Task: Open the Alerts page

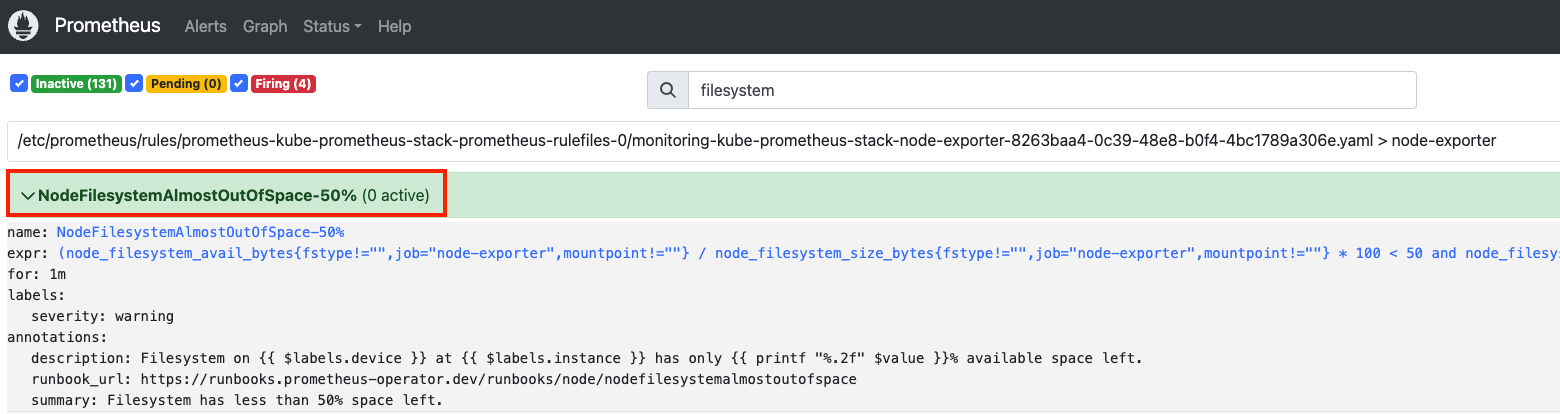Action: (206, 26)
